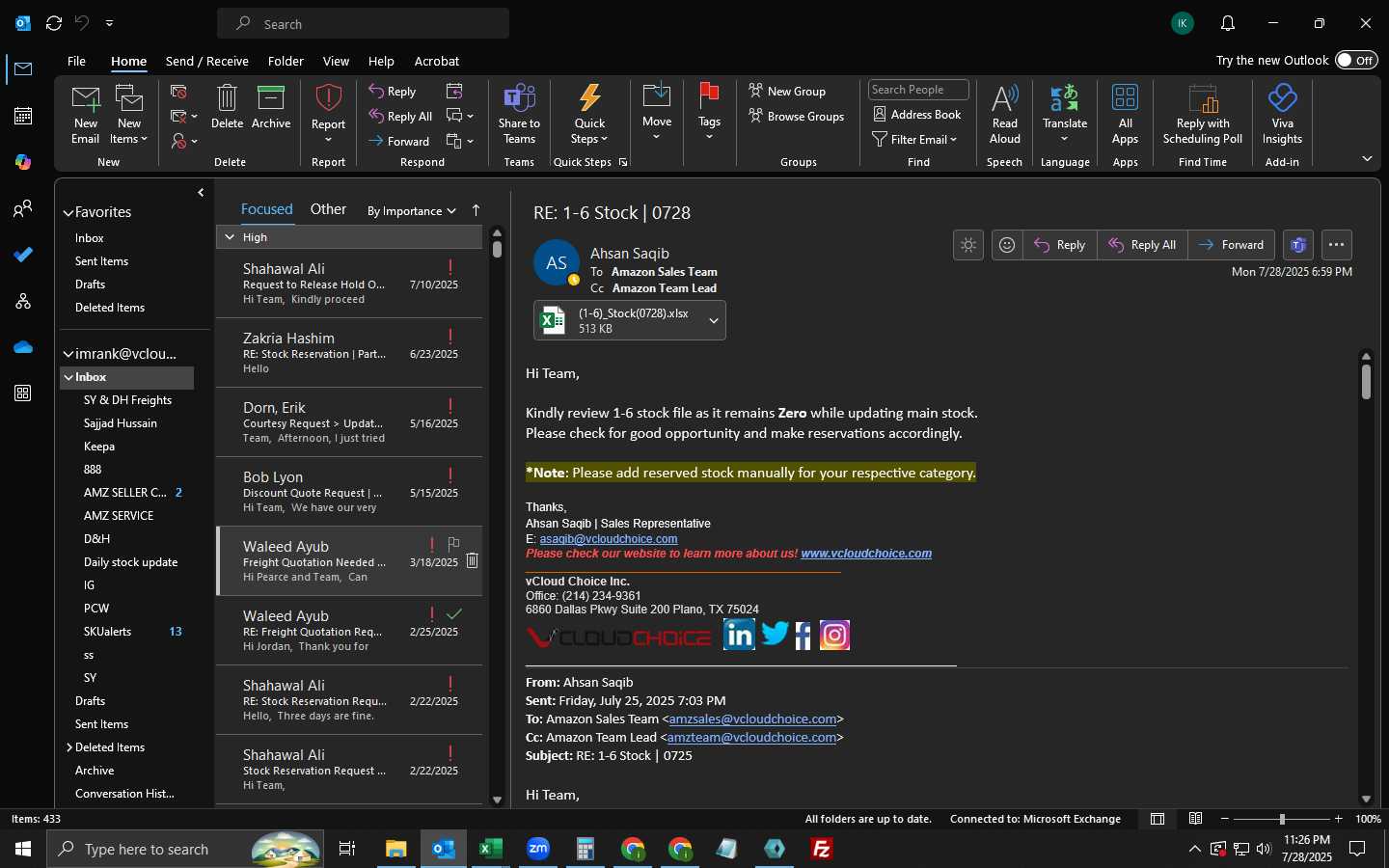1389x868 pixels.
Task: Open the Address Book
Action: pyautogui.click(x=917, y=114)
